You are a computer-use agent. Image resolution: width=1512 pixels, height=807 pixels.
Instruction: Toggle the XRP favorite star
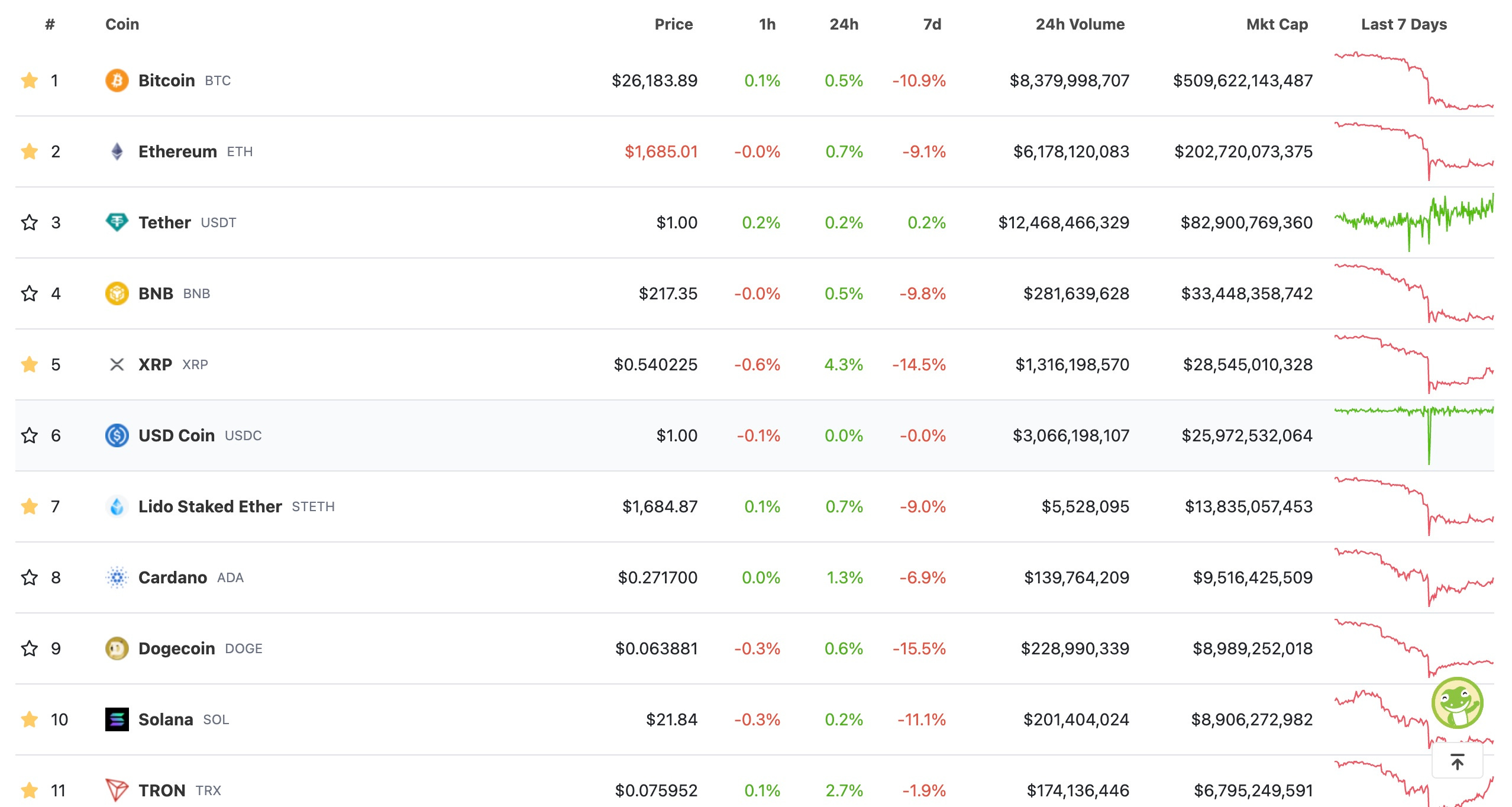coord(29,364)
